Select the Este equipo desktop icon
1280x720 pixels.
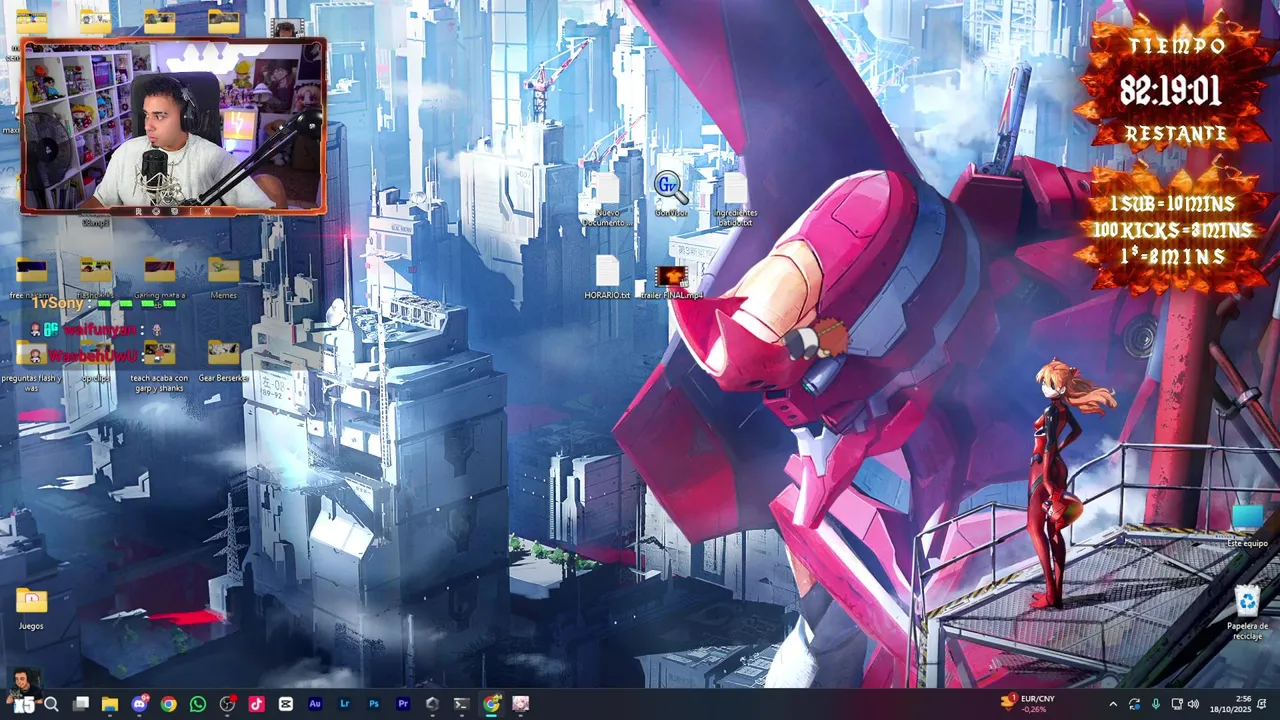coord(1247,525)
